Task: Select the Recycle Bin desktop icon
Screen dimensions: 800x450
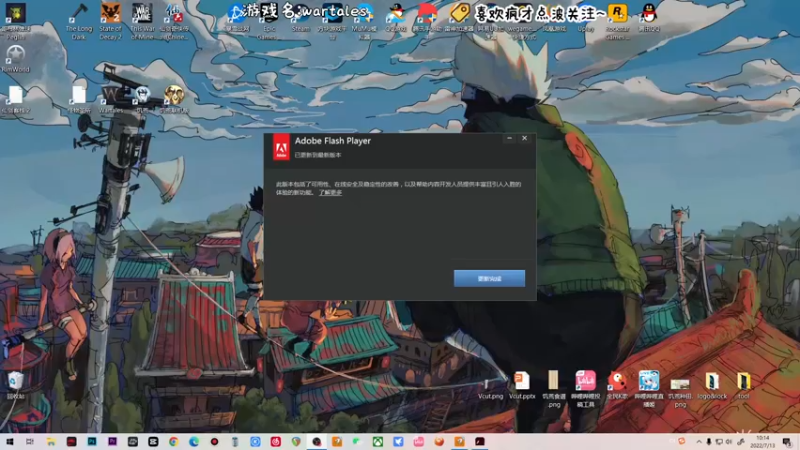Action: point(15,385)
